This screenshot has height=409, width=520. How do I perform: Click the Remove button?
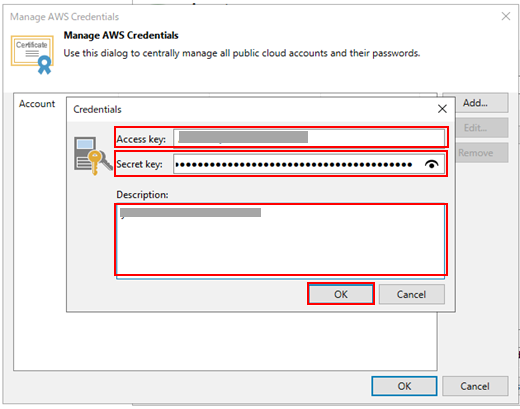475,153
